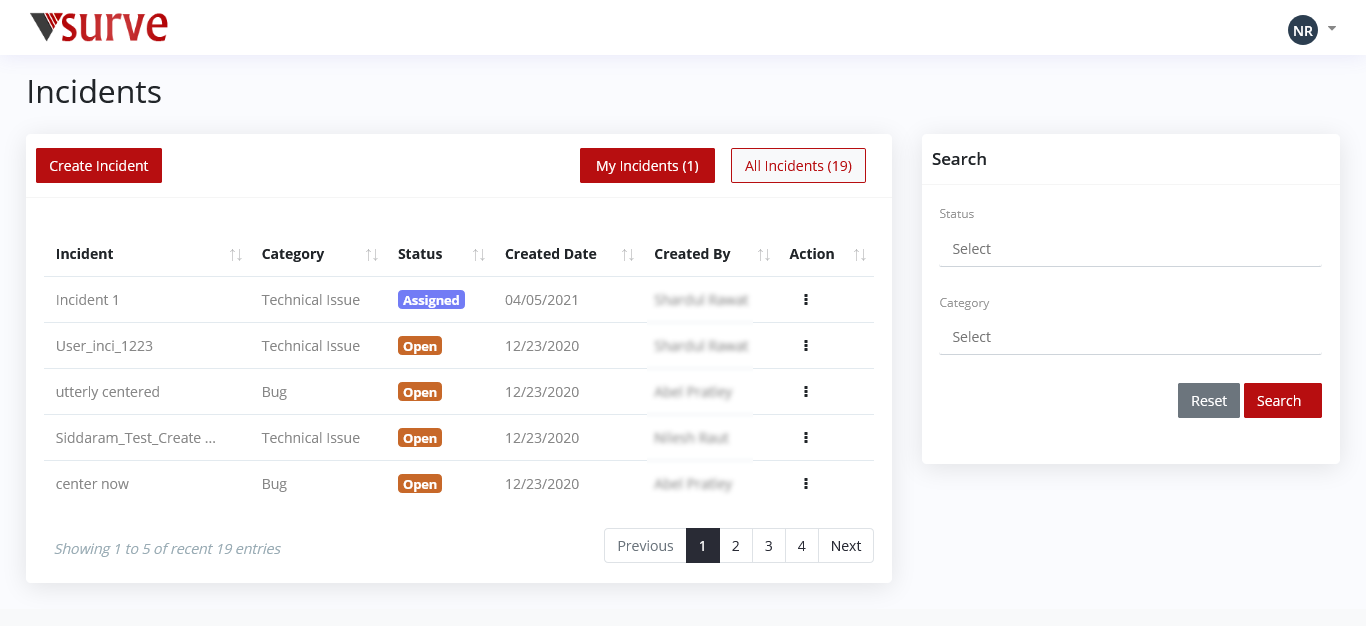Sort table by Created Date column arrows
Viewport: 1366px width, 626px height.
[x=628, y=255]
